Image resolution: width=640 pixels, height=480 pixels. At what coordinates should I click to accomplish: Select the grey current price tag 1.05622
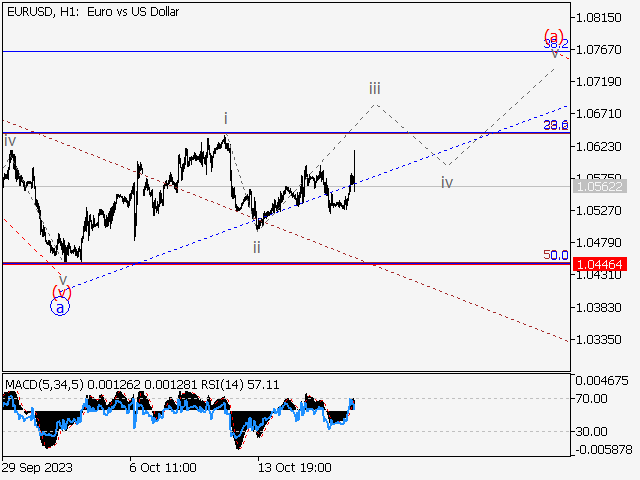600,187
